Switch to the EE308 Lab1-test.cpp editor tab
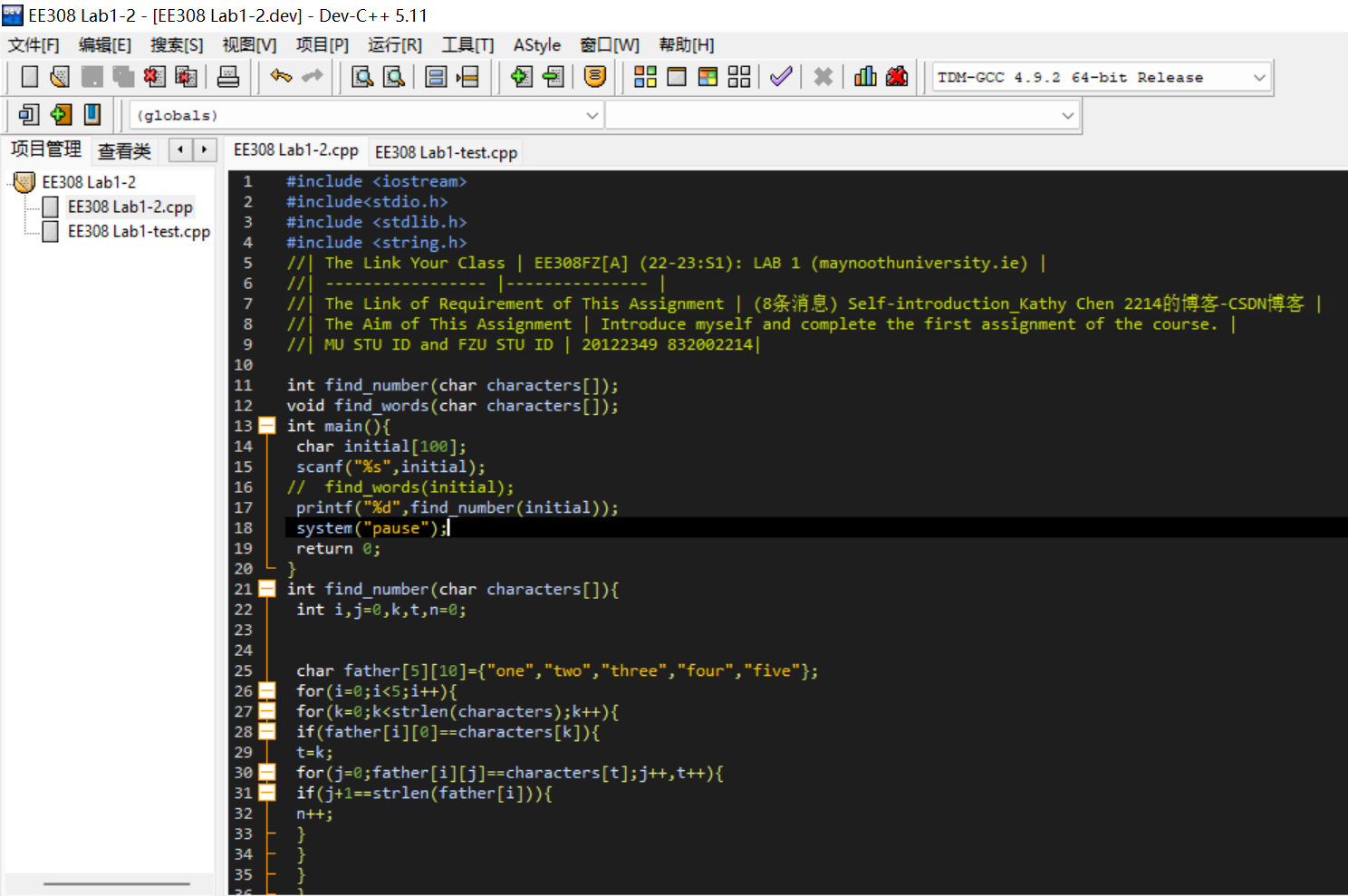The width and height of the screenshot is (1348, 896). tap(446, 152)
